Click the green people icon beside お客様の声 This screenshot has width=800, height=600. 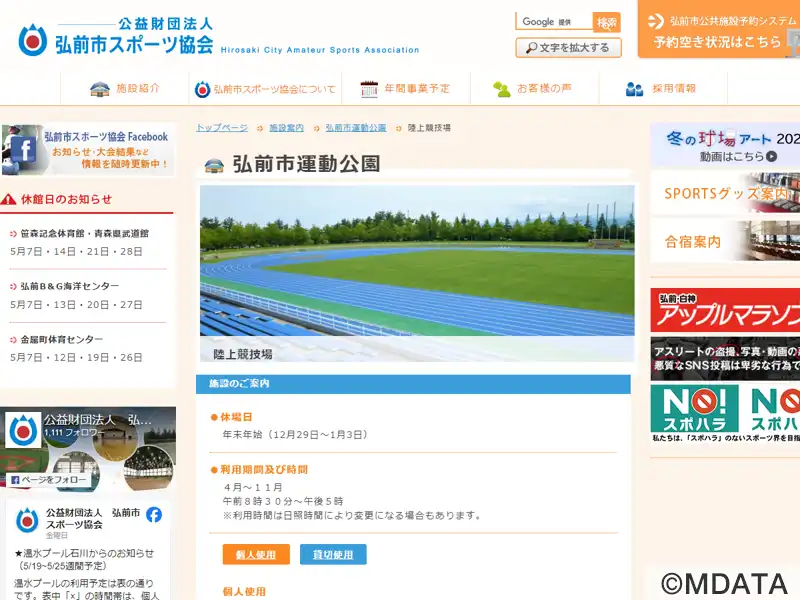point(502,89)
